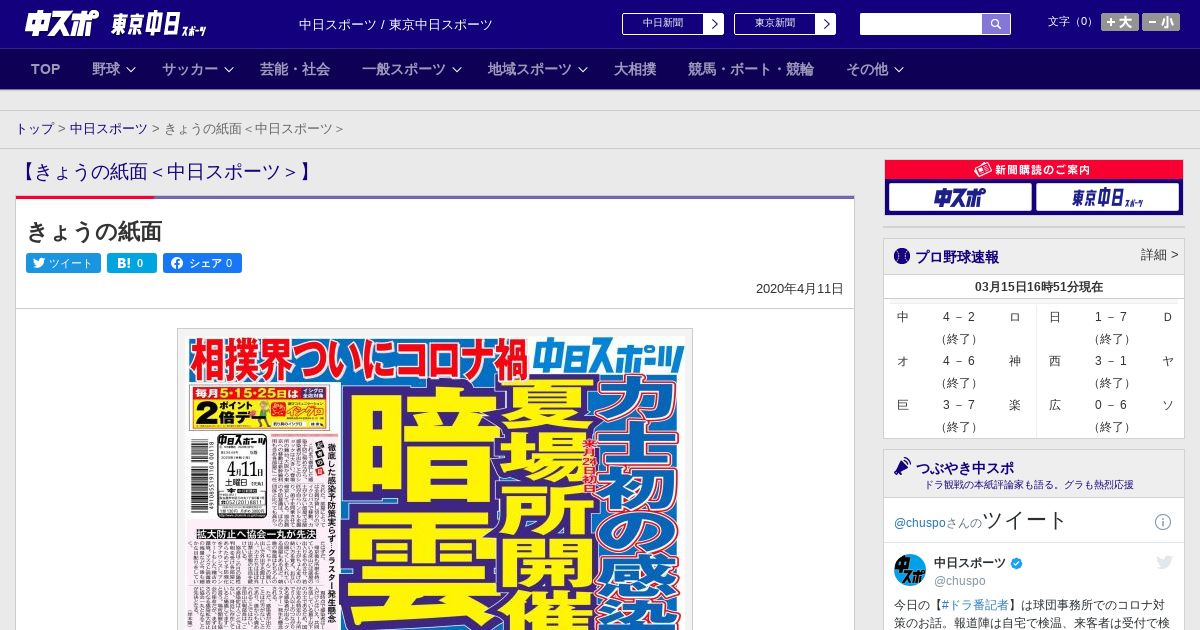Click the Chunichi Sports site logo
1200x630 pixels.
click(62, 23)
